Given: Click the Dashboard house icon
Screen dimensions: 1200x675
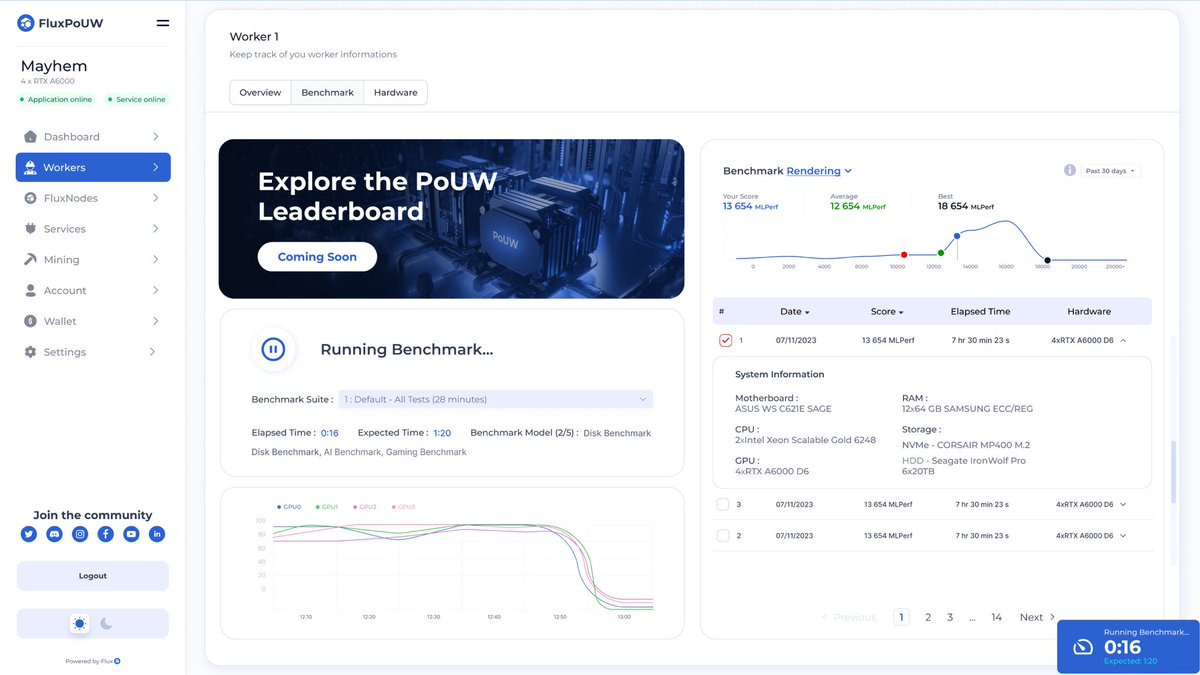Looking at the screenshot, I should [x=31, y=136].
